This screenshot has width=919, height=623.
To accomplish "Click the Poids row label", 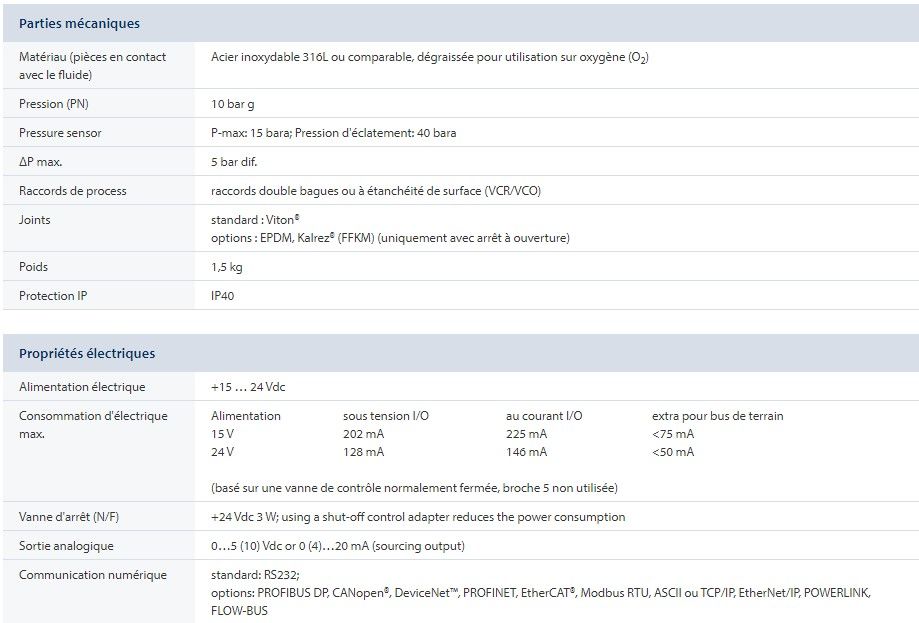I will point(34,267).
